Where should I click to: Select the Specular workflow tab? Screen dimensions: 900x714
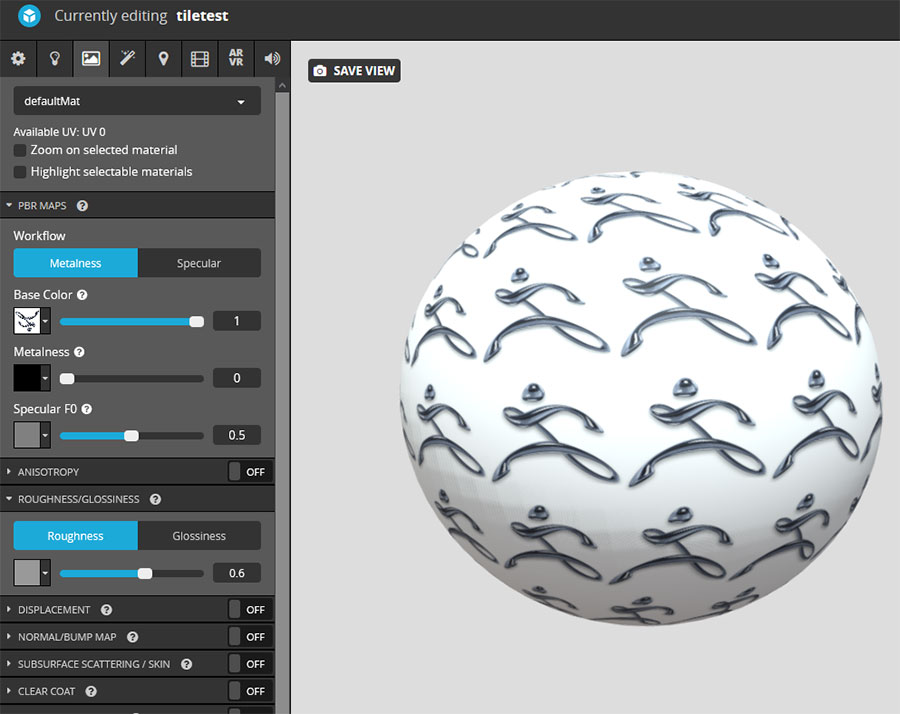click(x=199, y=263)
